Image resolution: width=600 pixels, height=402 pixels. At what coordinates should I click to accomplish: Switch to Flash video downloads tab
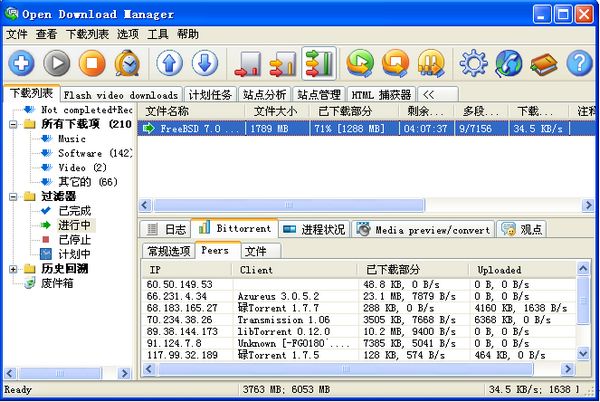tap(121, 94)
